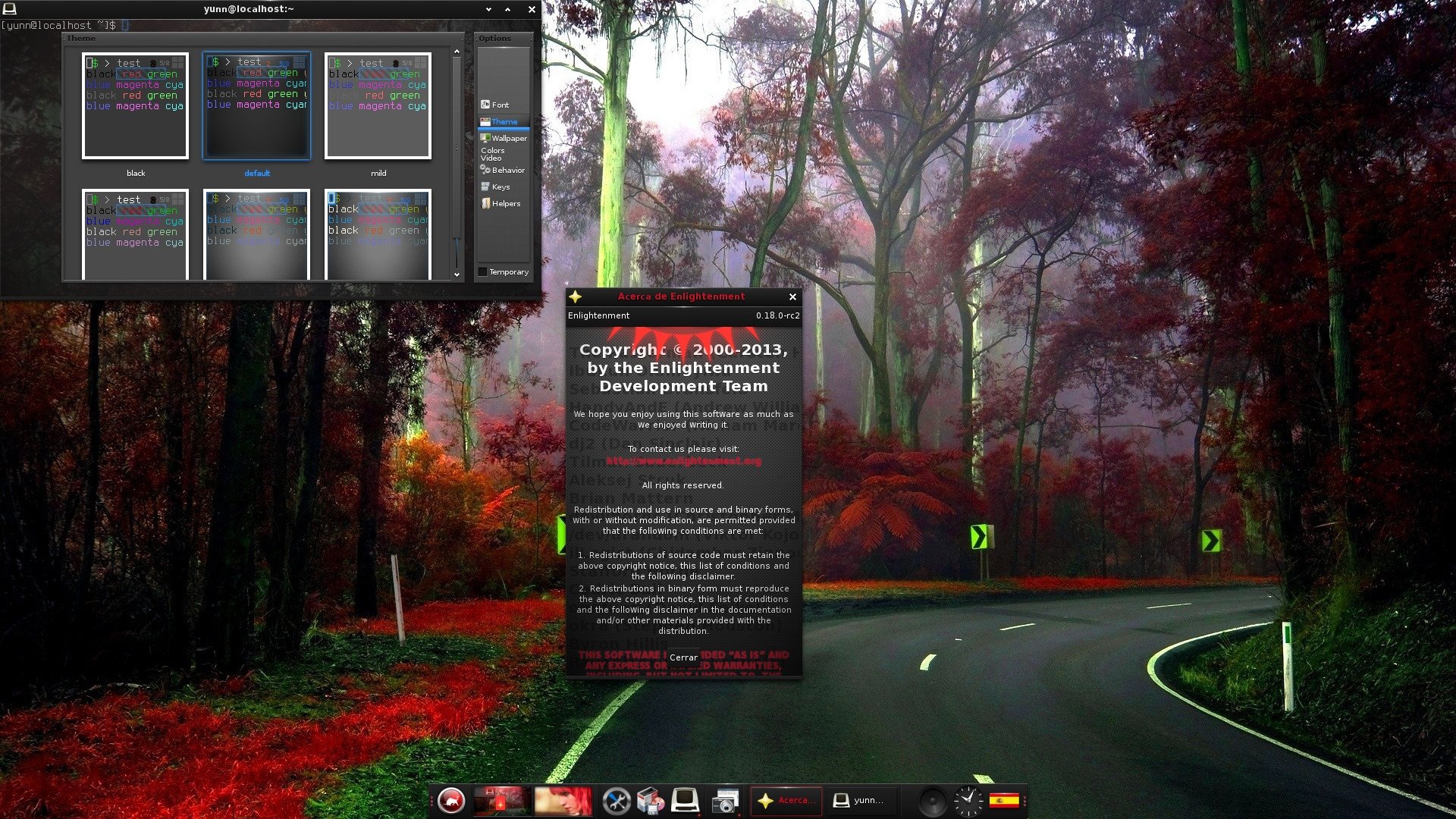Toggle the Temporary checkbox
The height and width of the screenshot is (819, 1456).
tap(482, 271)
